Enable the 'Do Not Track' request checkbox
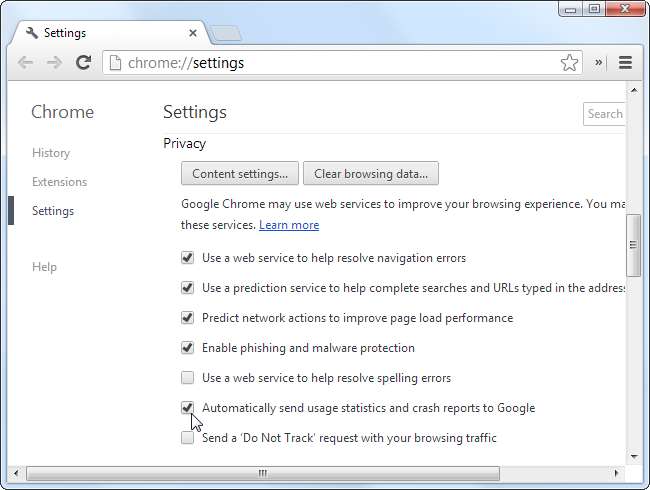This screenshot has height=490, width=650. (188, 438)
